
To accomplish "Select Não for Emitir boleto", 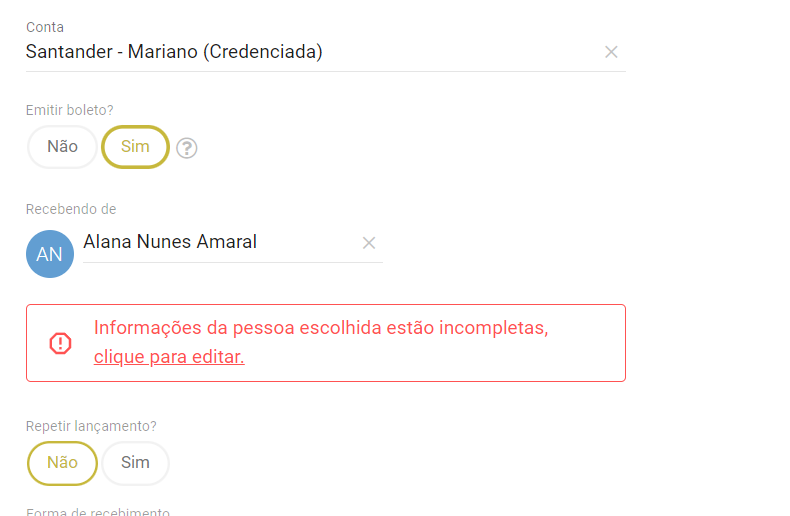I will click(x=62, y=147).
